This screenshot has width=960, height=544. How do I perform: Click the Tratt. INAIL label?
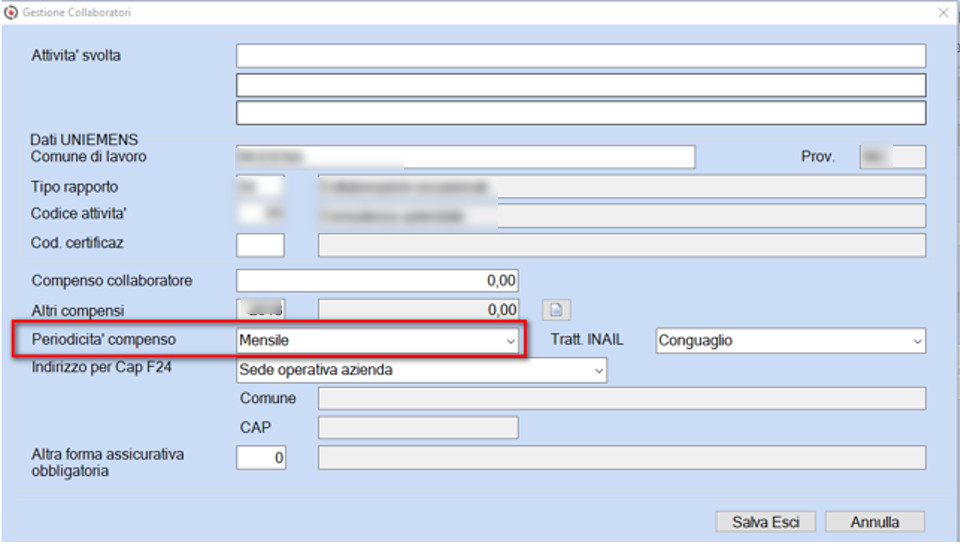pyautogui.click(x=587, y=340)
